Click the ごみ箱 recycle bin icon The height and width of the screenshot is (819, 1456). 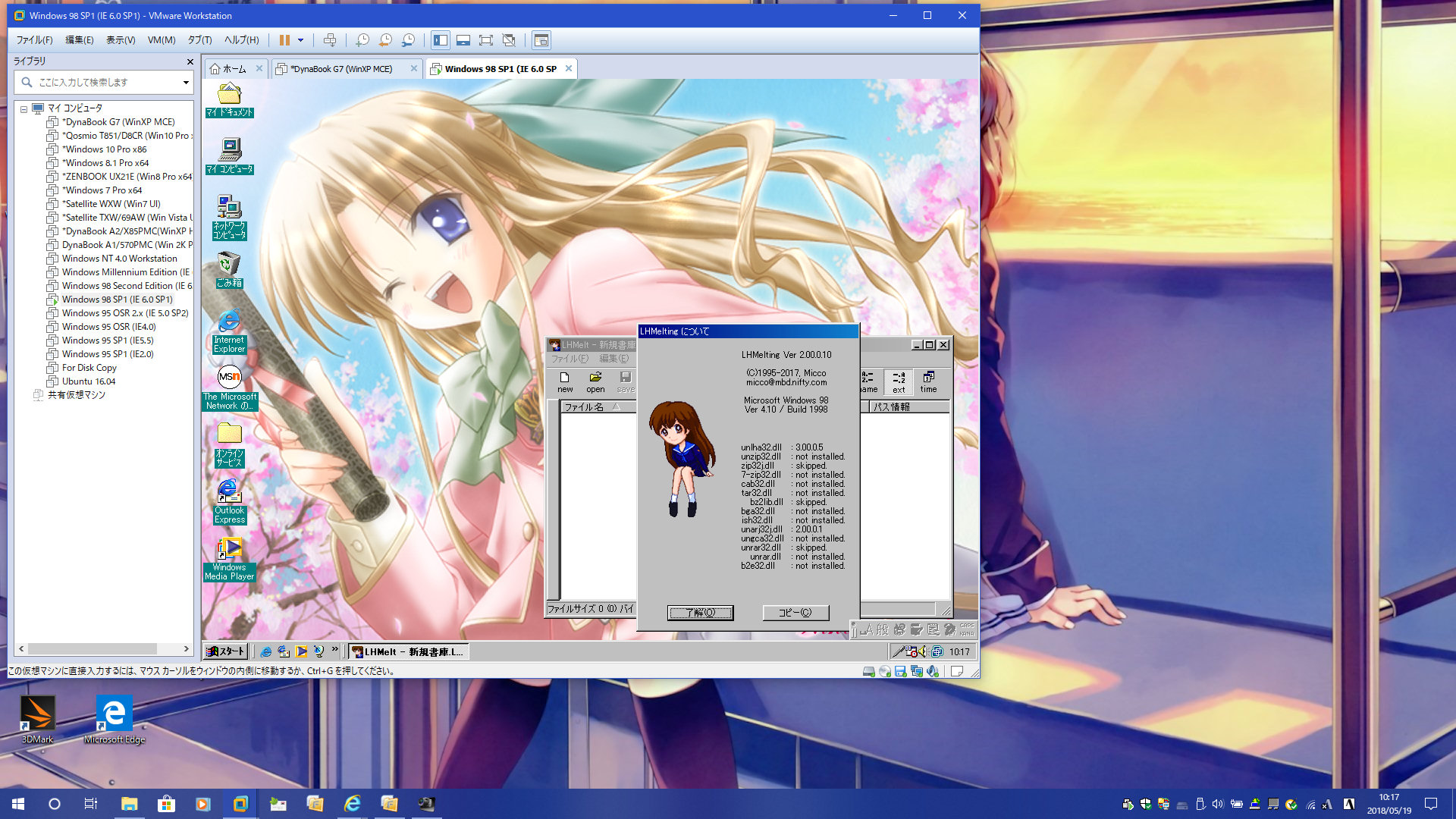point(229,271)
